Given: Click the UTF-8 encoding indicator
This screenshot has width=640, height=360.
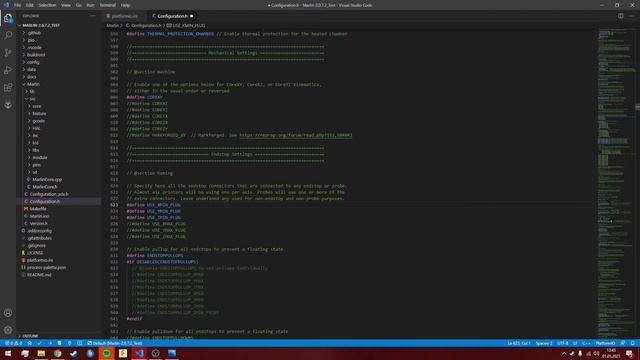Looking at the screenshot, I should click(x=562, y=343).
